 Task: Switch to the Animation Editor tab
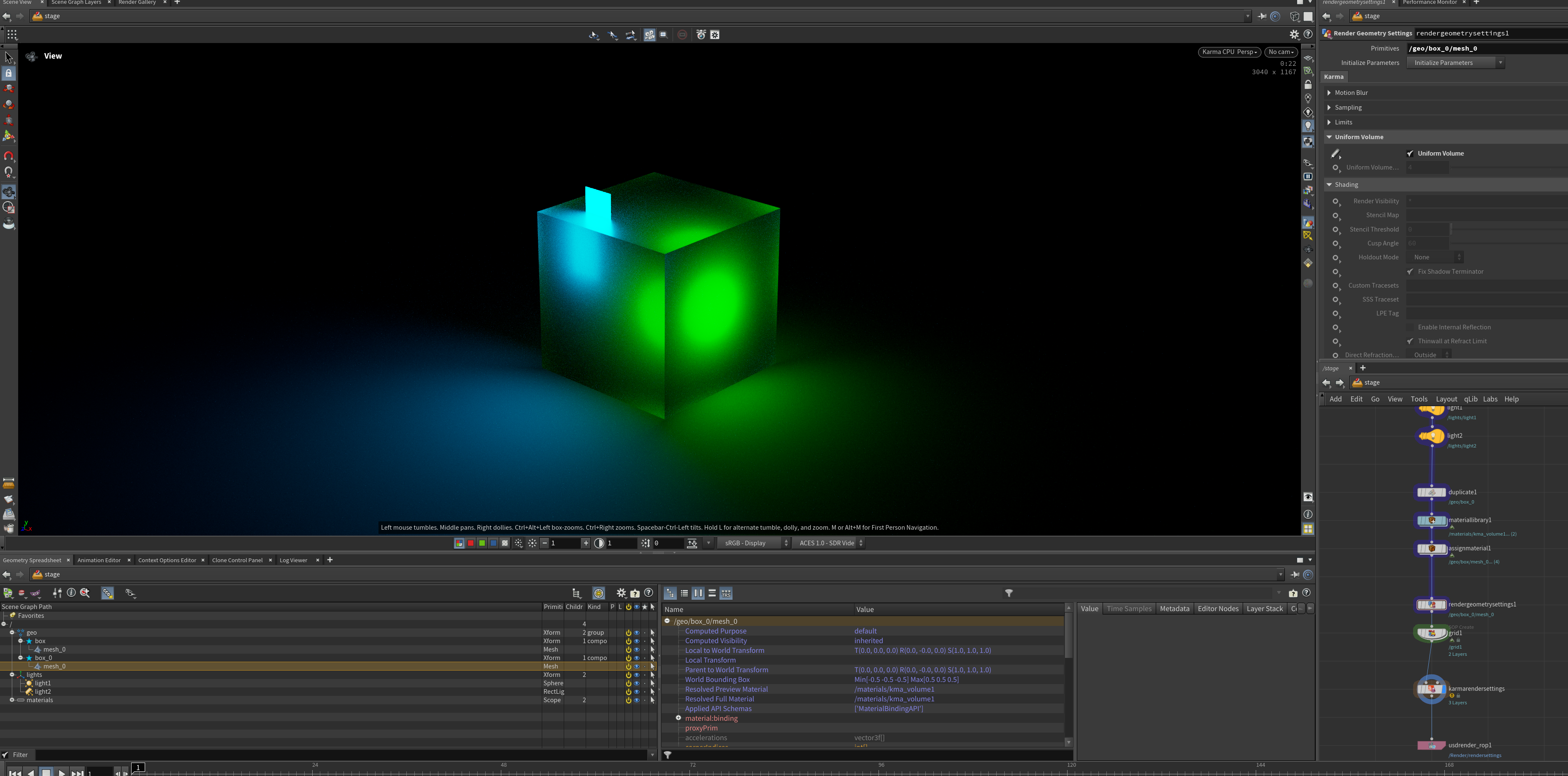pos(99,560)
